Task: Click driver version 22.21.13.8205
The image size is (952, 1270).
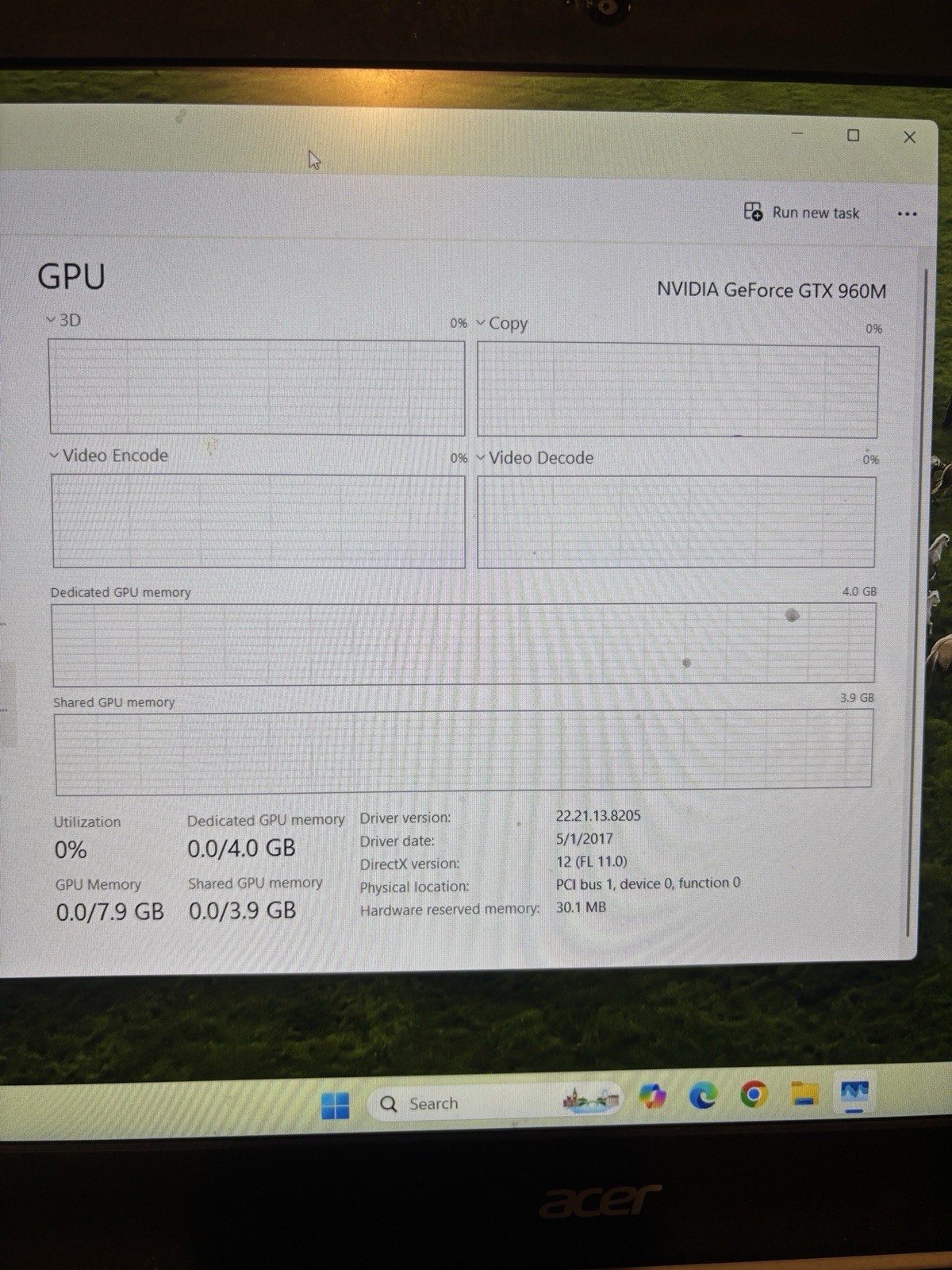Action: [598, 816]
